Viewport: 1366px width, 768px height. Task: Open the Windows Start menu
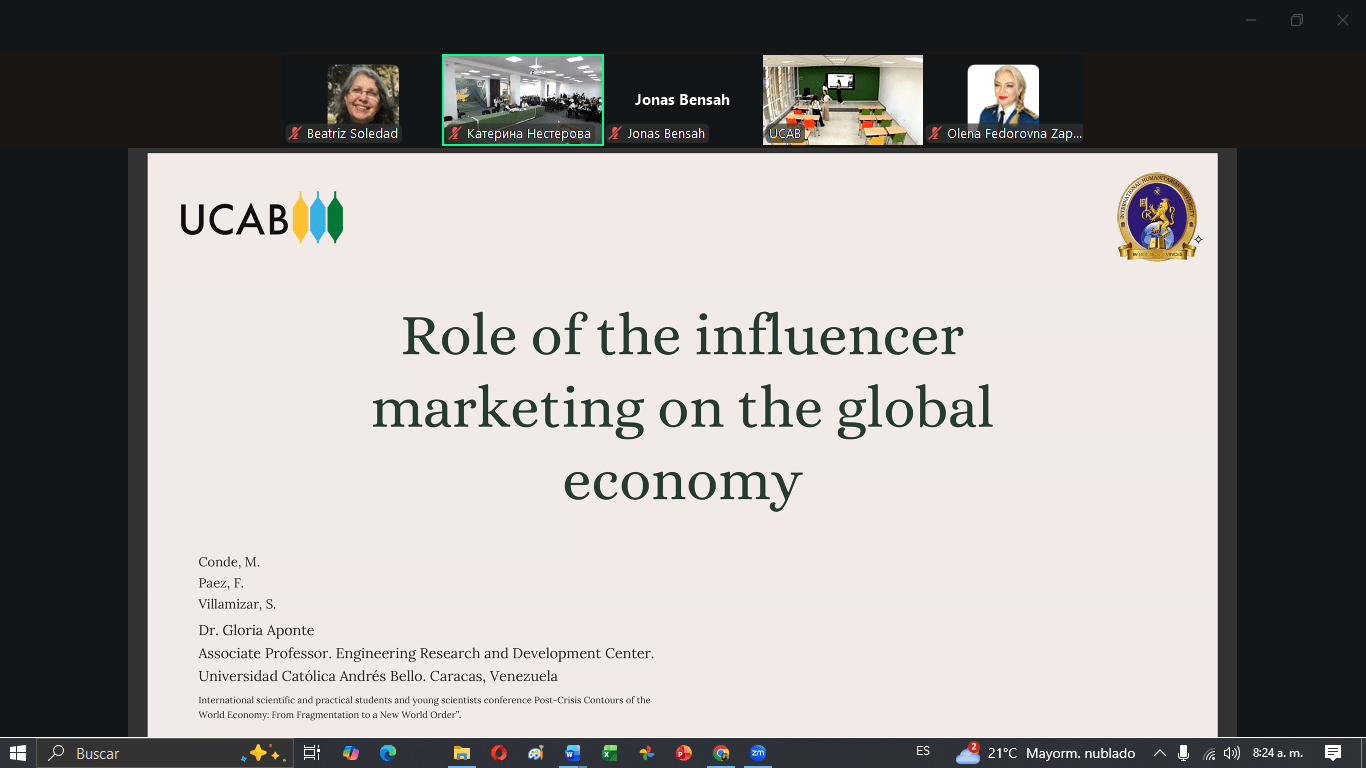coord(18,753)
